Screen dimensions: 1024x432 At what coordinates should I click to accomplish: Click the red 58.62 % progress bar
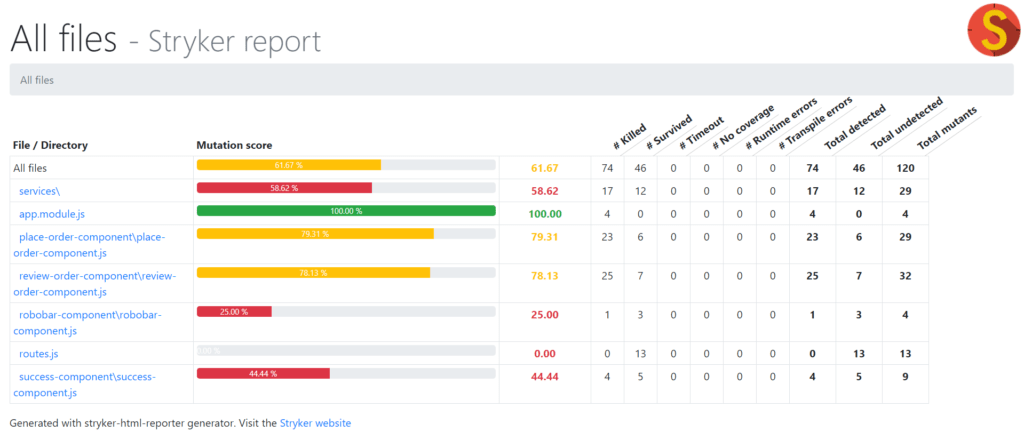pyautogui.click(x=284, y=188)
